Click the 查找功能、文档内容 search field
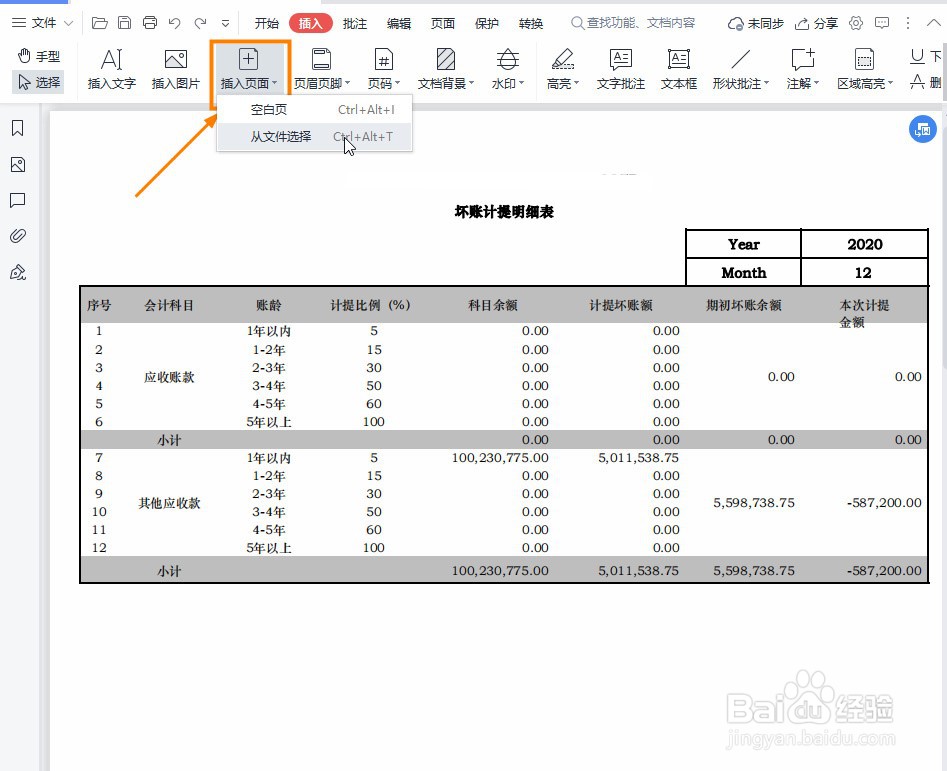Viewport: 947px width, 771px height. point(634,23)
